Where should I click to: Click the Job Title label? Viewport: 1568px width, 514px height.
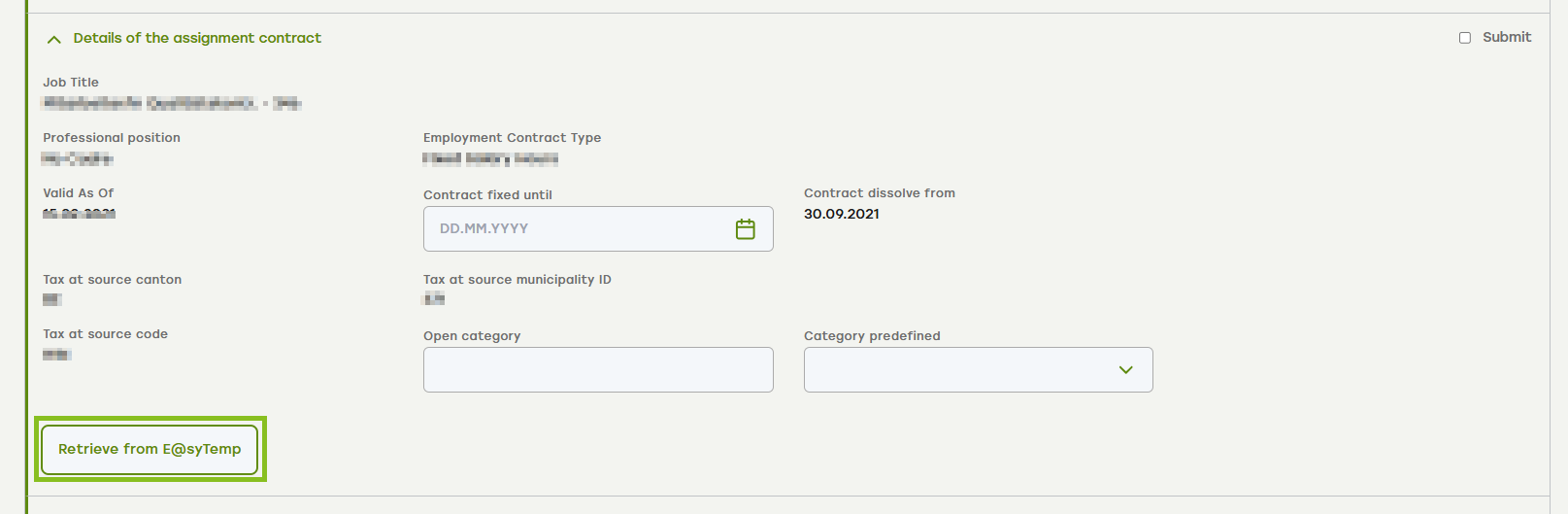(71, 83)
